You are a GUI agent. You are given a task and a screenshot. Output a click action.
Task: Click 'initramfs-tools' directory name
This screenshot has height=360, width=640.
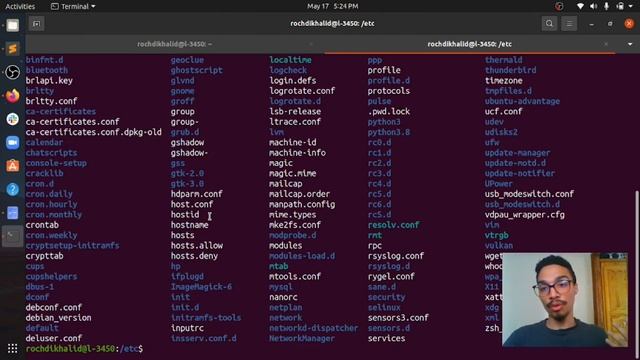point(206,318)
